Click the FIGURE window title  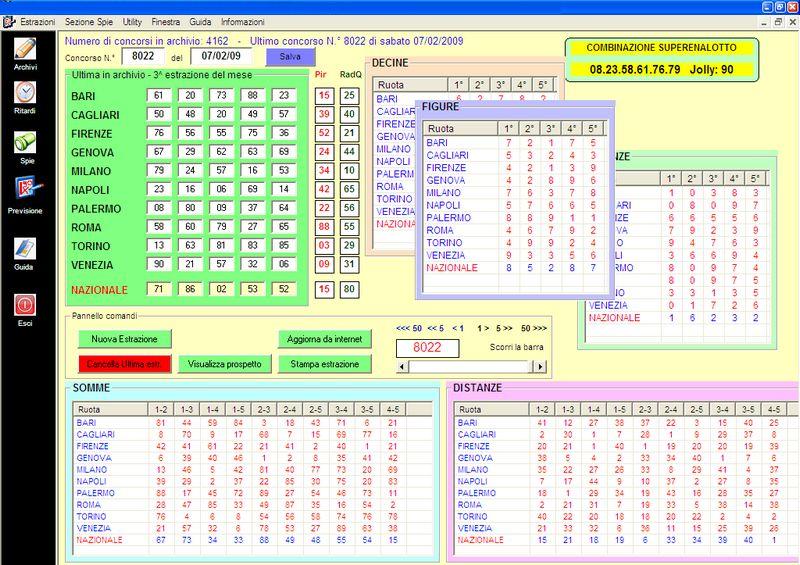(x=440, y=107)
